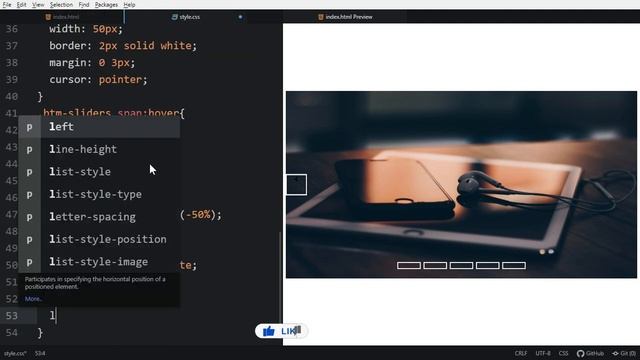
Task: Choose 'list-style' from autocomplete list
Action: click(x=99, y=172)
